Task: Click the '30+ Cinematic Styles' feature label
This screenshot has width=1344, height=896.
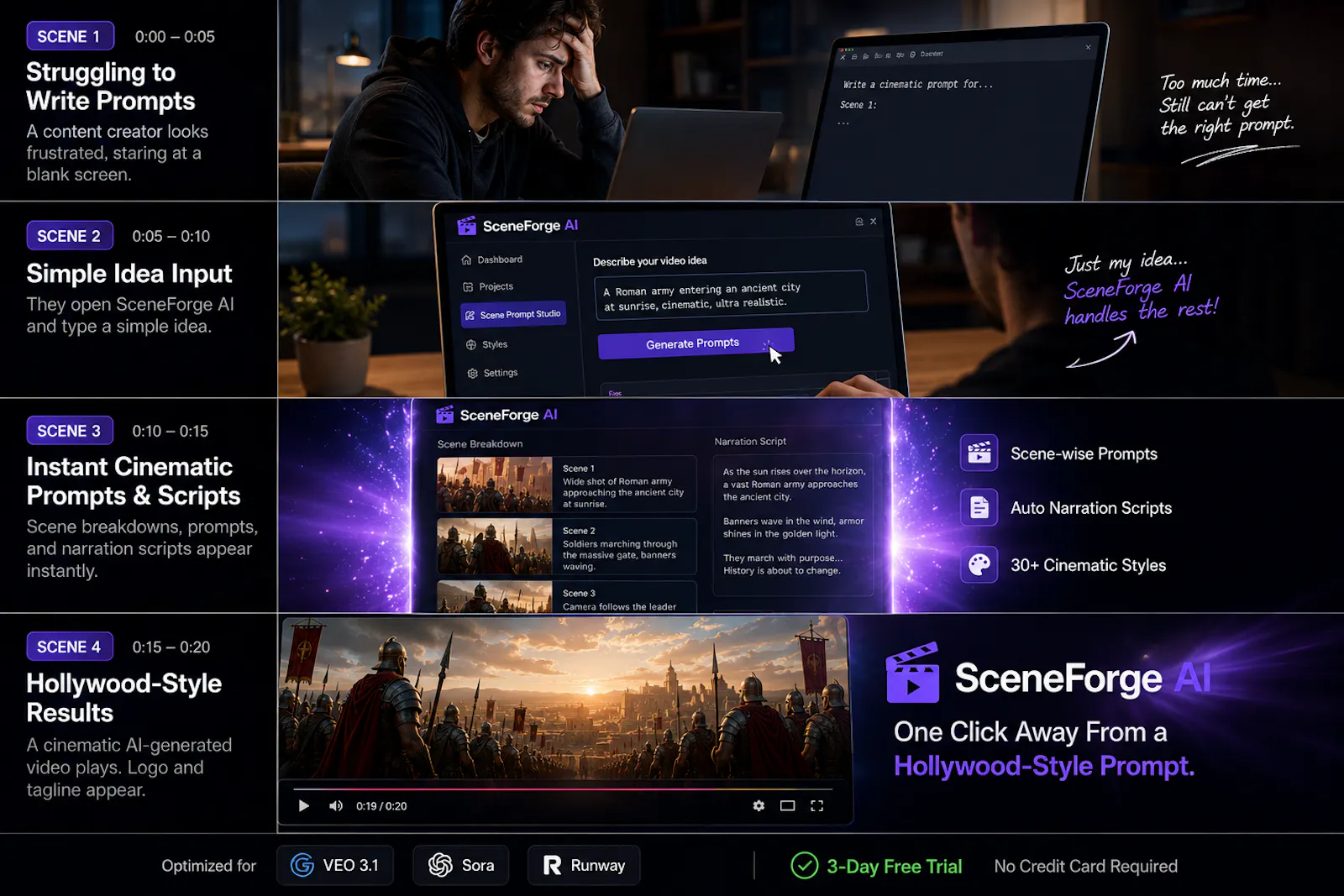Action: [1088, 565]
